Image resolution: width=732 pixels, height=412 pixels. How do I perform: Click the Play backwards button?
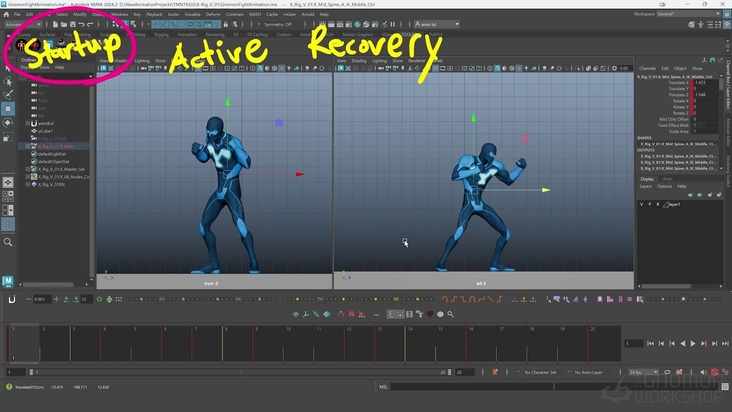(x=683, y=343)
